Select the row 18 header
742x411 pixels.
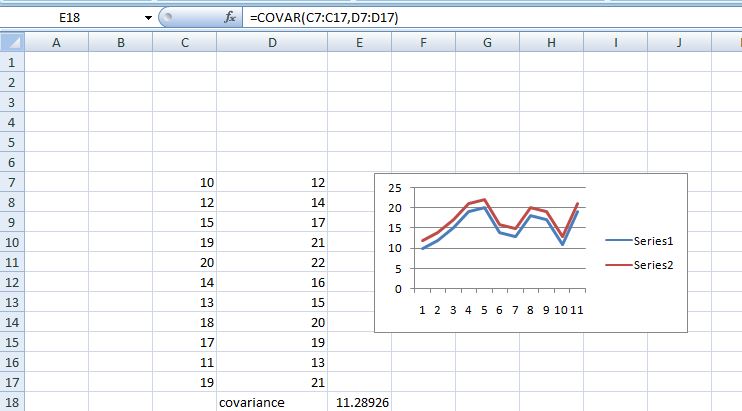tap(11, 402)
